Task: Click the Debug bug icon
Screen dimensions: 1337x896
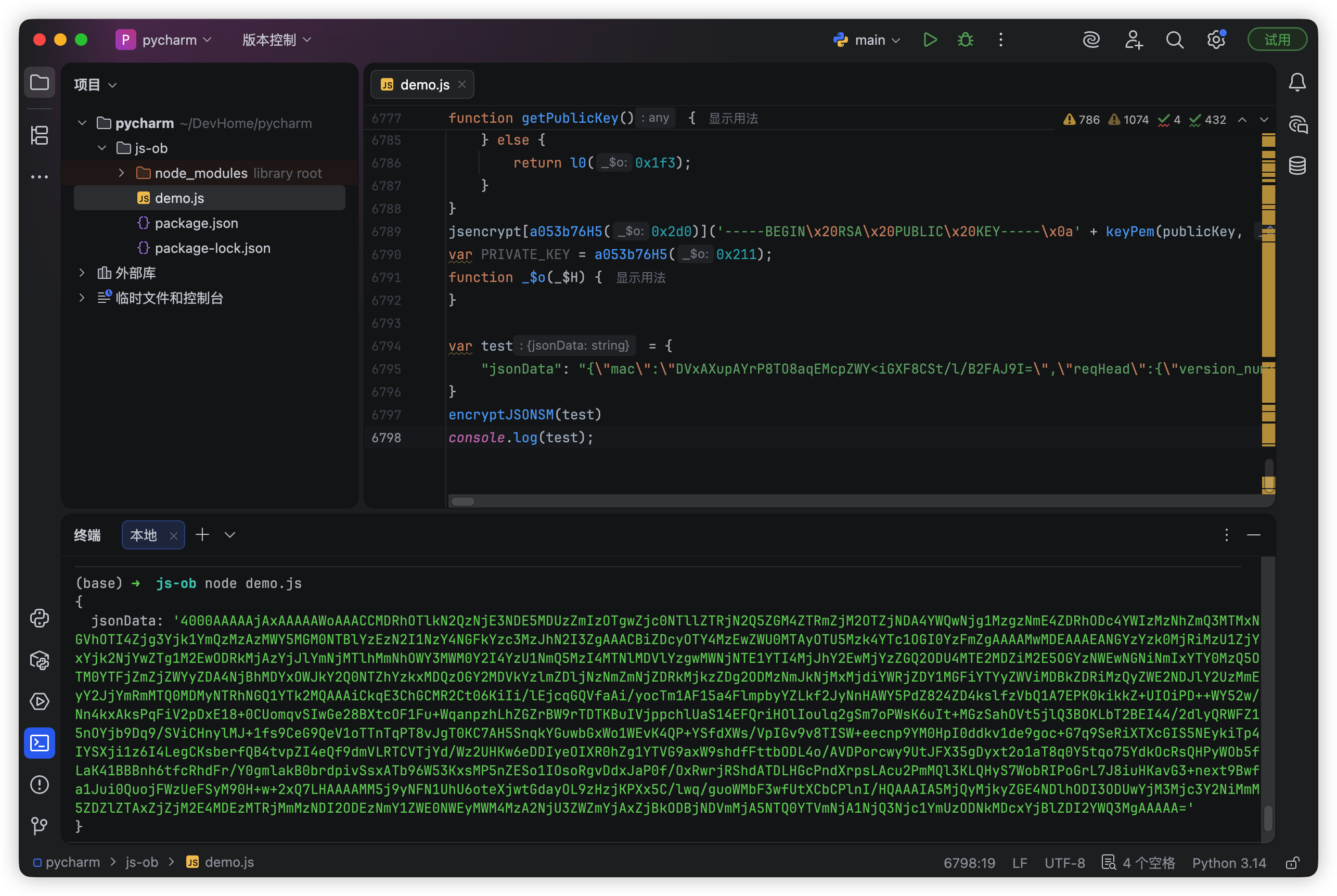Action: point(965,40)
